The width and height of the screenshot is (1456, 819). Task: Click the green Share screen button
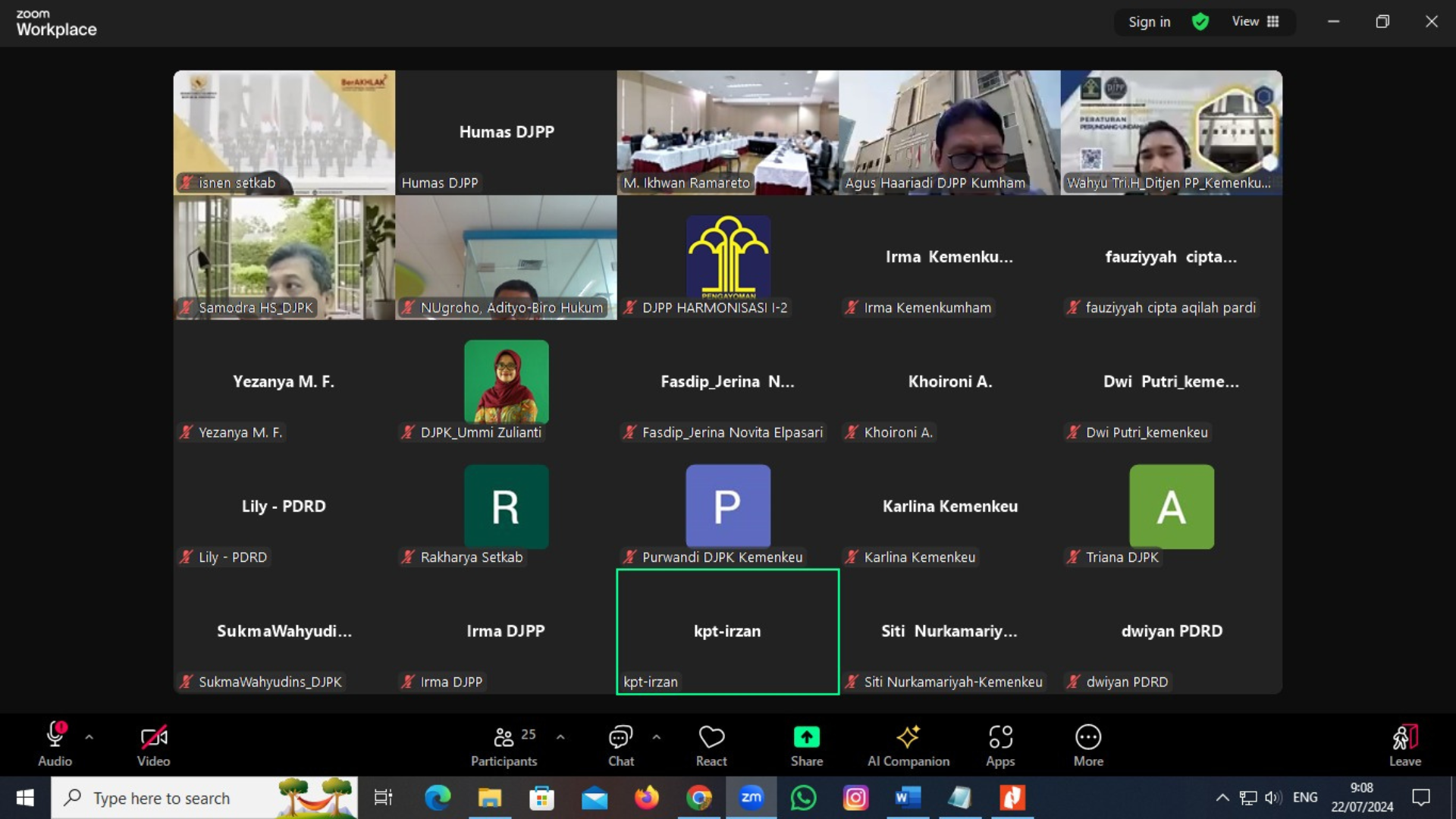click(x=807, y=744)
